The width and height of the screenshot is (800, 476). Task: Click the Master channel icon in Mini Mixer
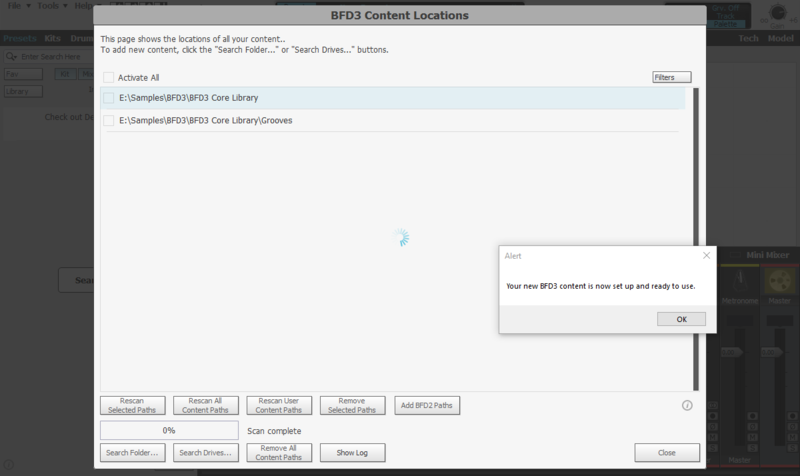pyautogui.click(x=779, y=281)
